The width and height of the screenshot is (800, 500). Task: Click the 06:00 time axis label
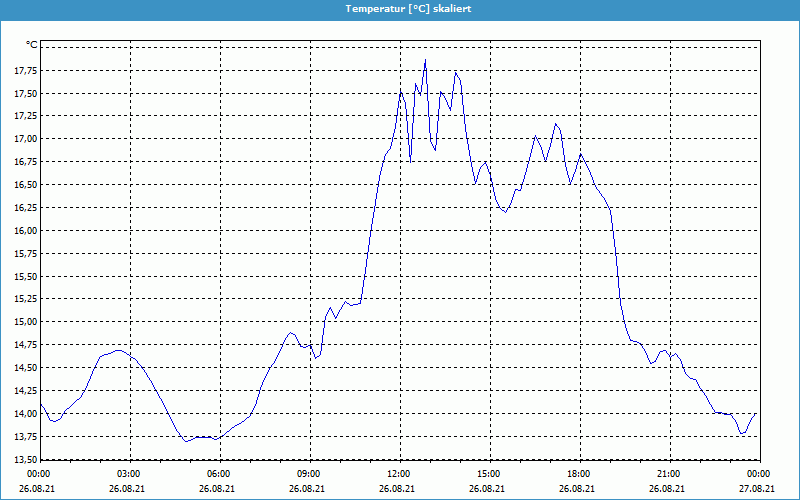[x=219, y=474]
